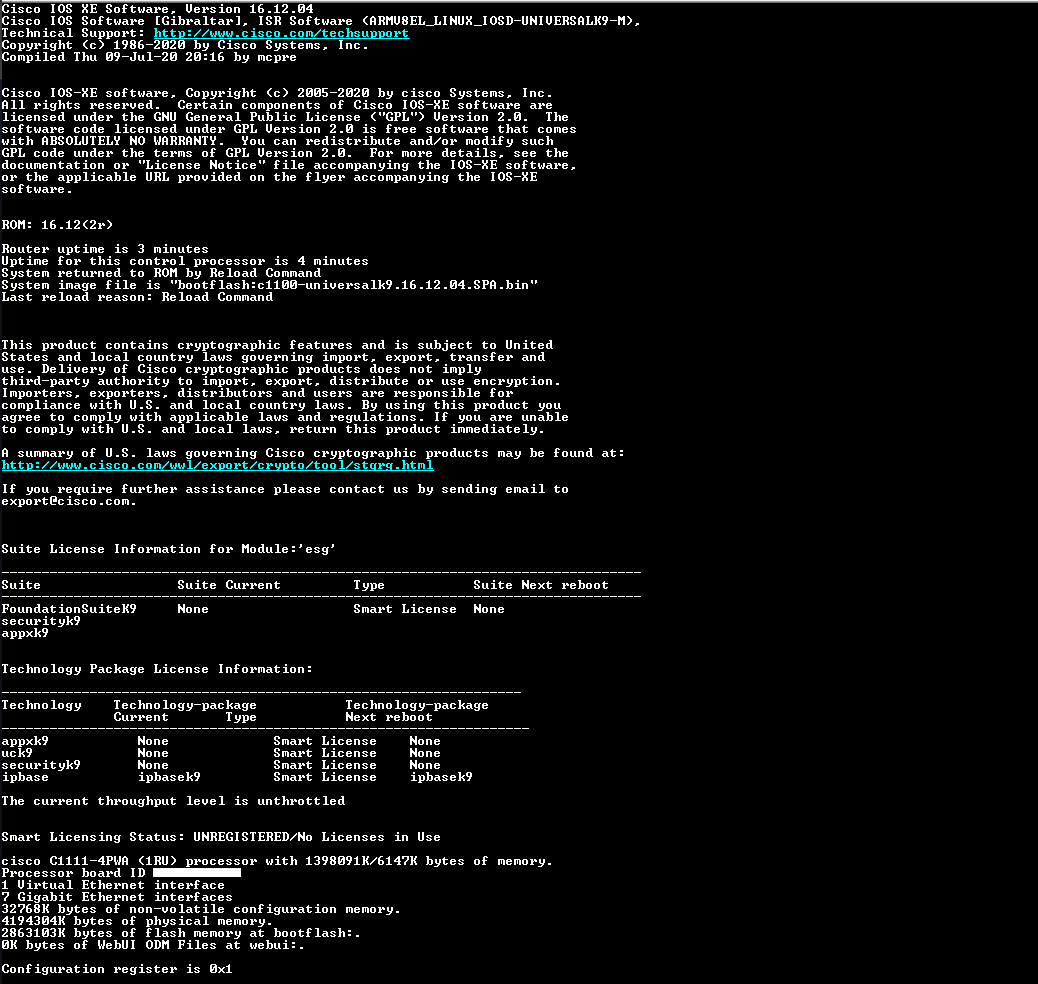Click the redacted Processor board ID box

coord(197,873)
